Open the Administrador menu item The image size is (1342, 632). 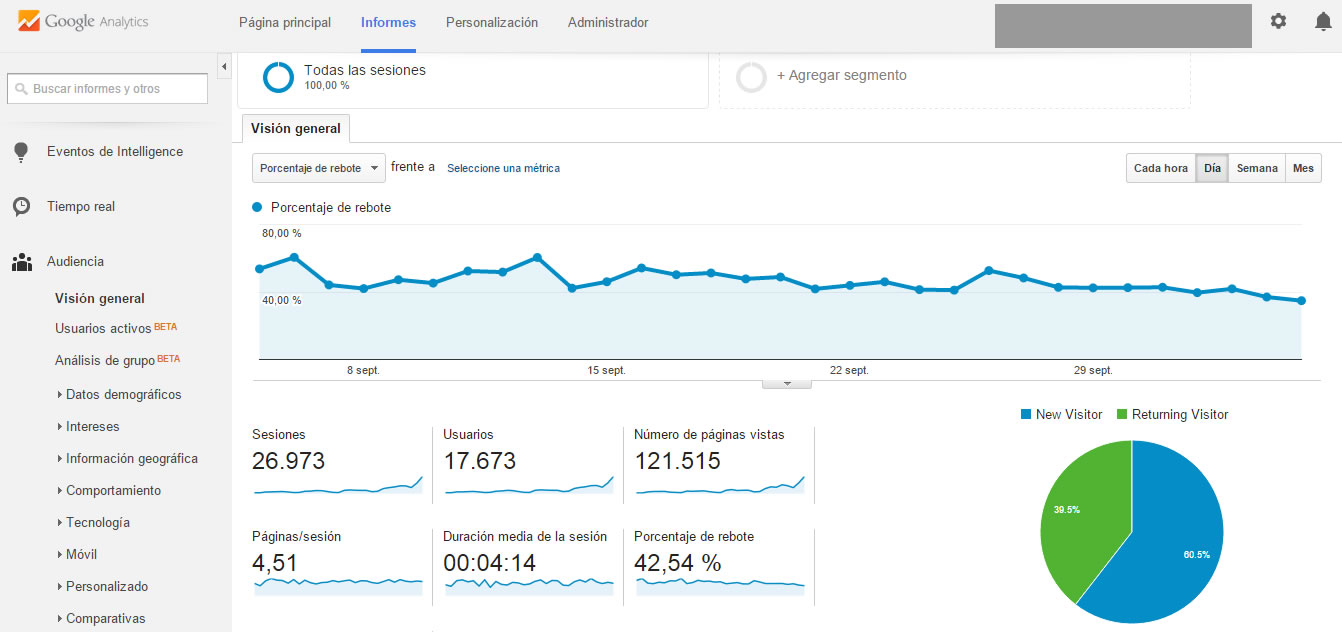pos(607,21)
